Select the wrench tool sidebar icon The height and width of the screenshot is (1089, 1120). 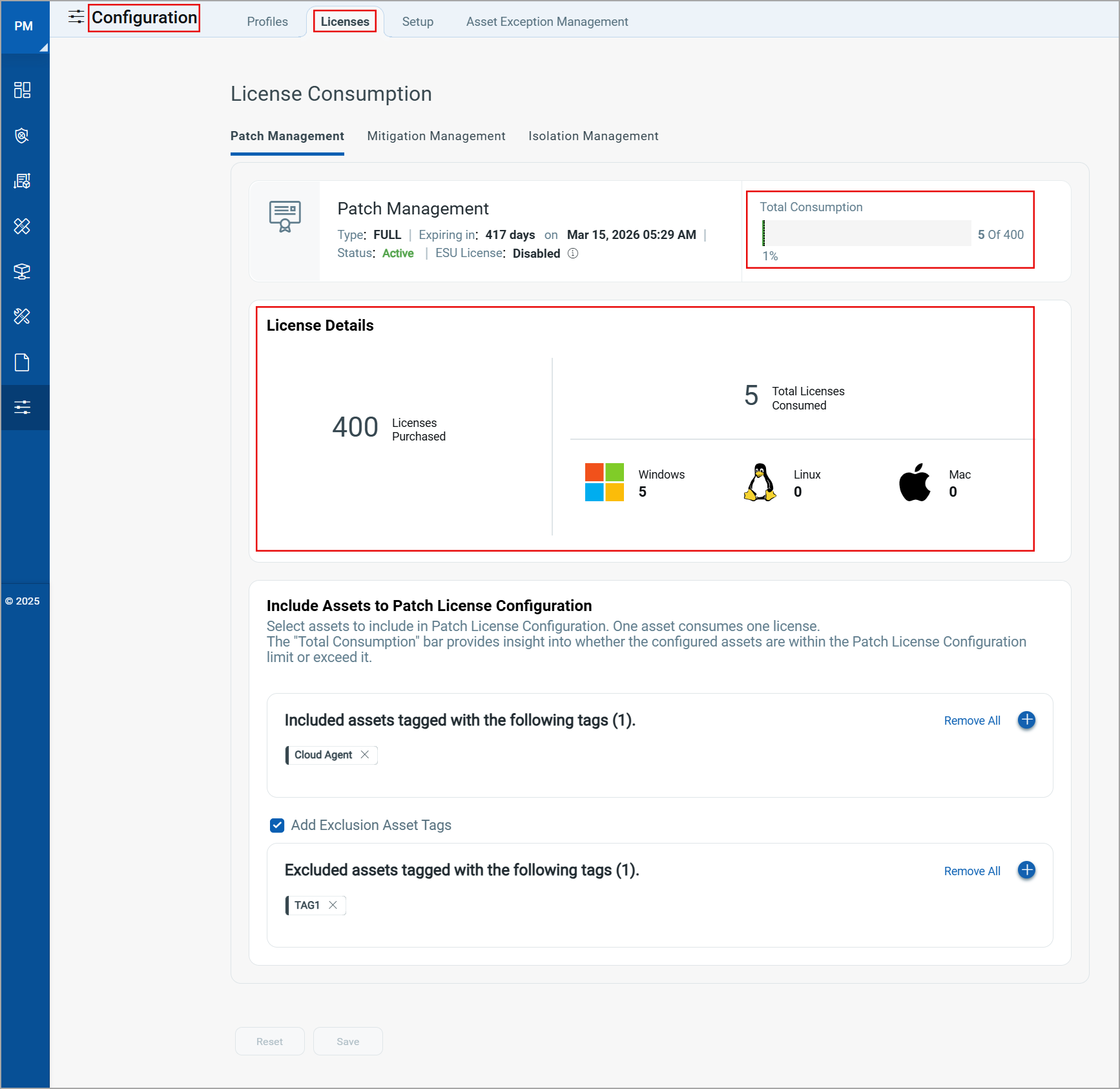coord(23,316)
